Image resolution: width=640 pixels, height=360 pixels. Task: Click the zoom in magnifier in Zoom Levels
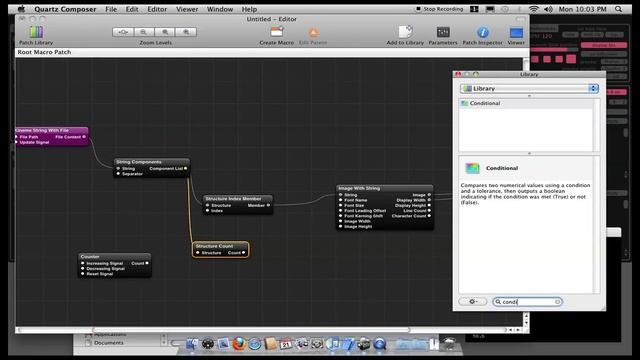tap(186, 32)
